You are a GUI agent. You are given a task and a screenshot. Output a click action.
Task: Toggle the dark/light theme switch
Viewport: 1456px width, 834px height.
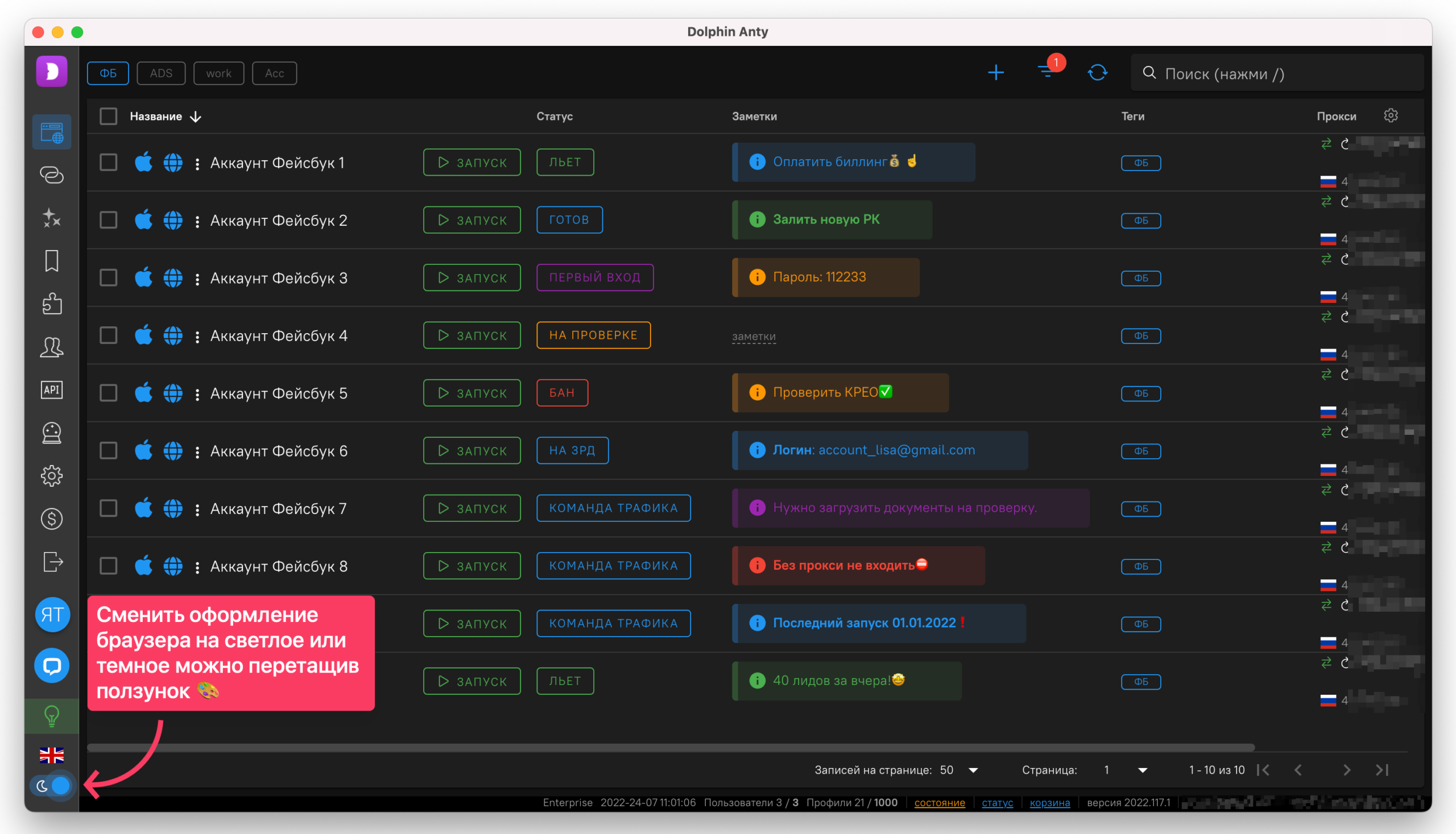pyautogui.click(x=52, y=785)
